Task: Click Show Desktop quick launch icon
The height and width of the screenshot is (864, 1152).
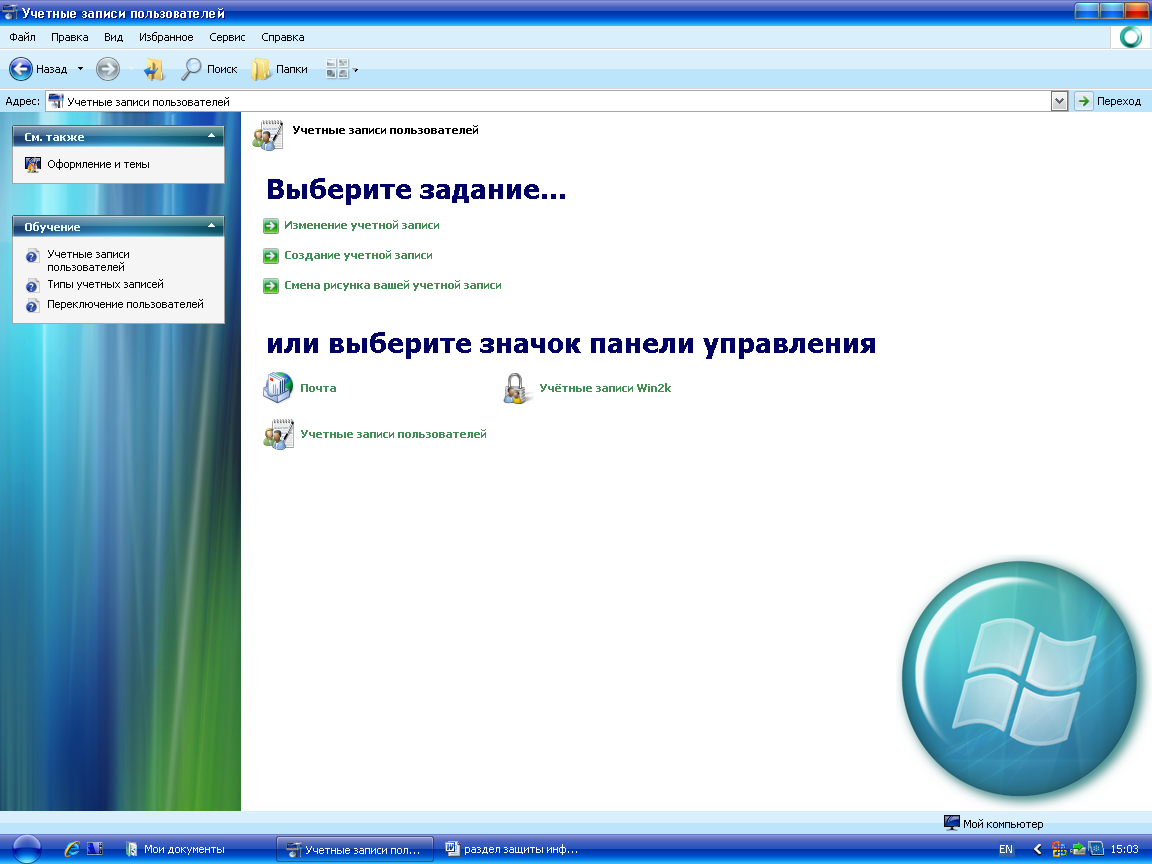Action: (95, 849)
